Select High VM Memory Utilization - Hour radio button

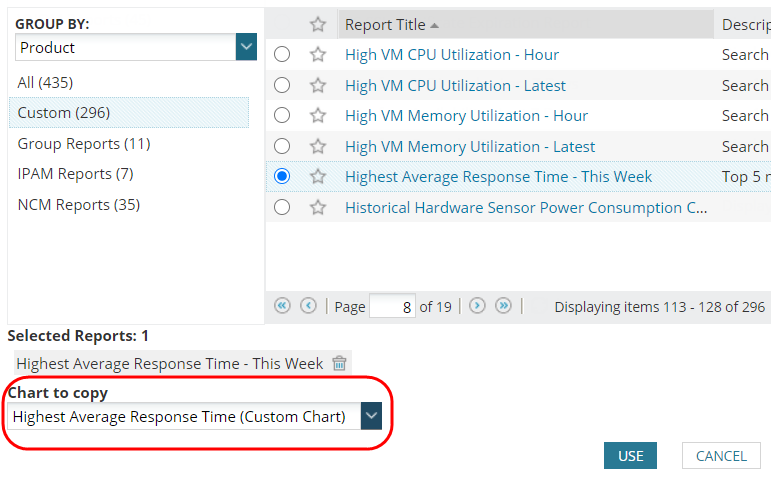tap(282, 116)
